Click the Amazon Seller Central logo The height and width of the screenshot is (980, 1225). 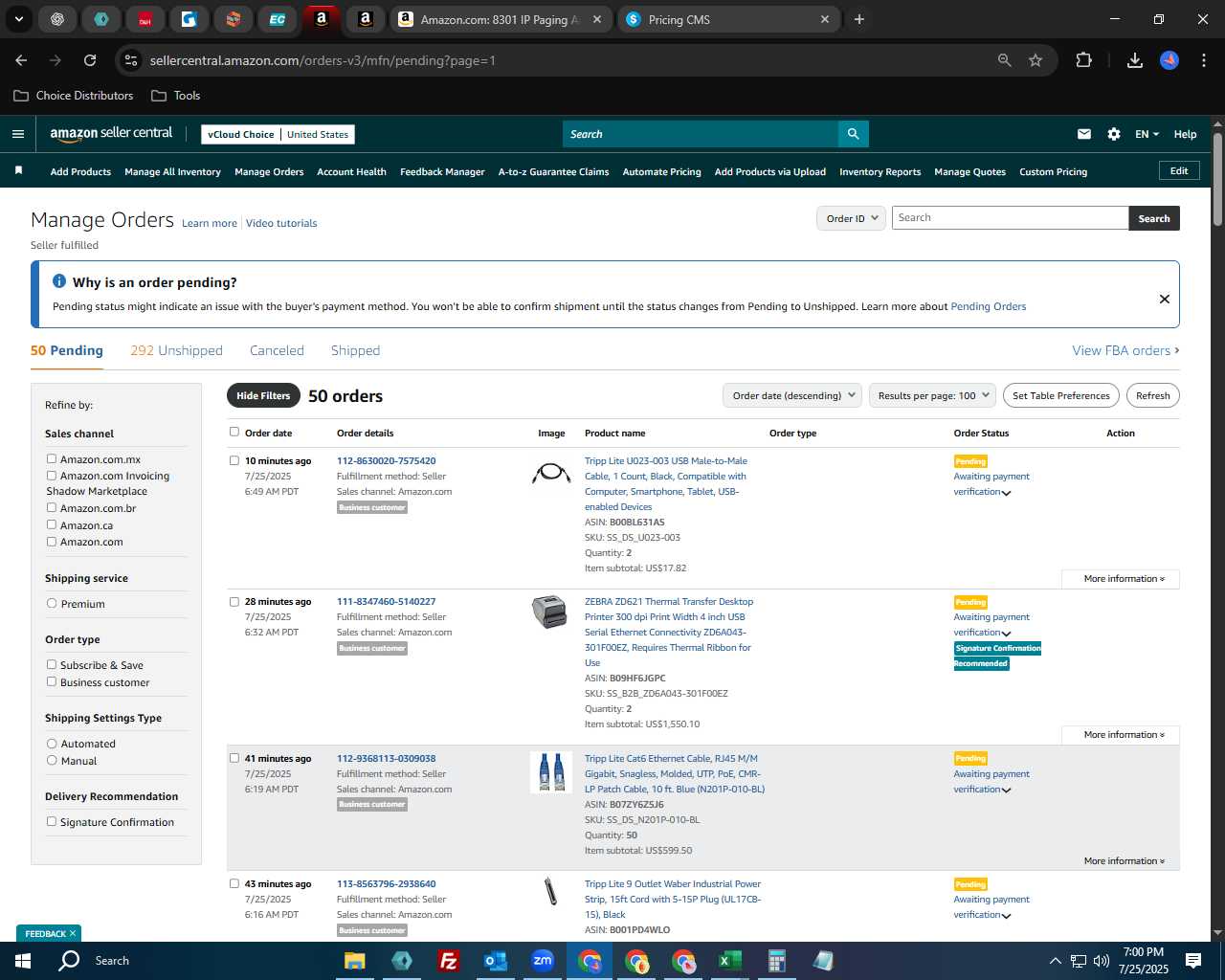point(111,134)
